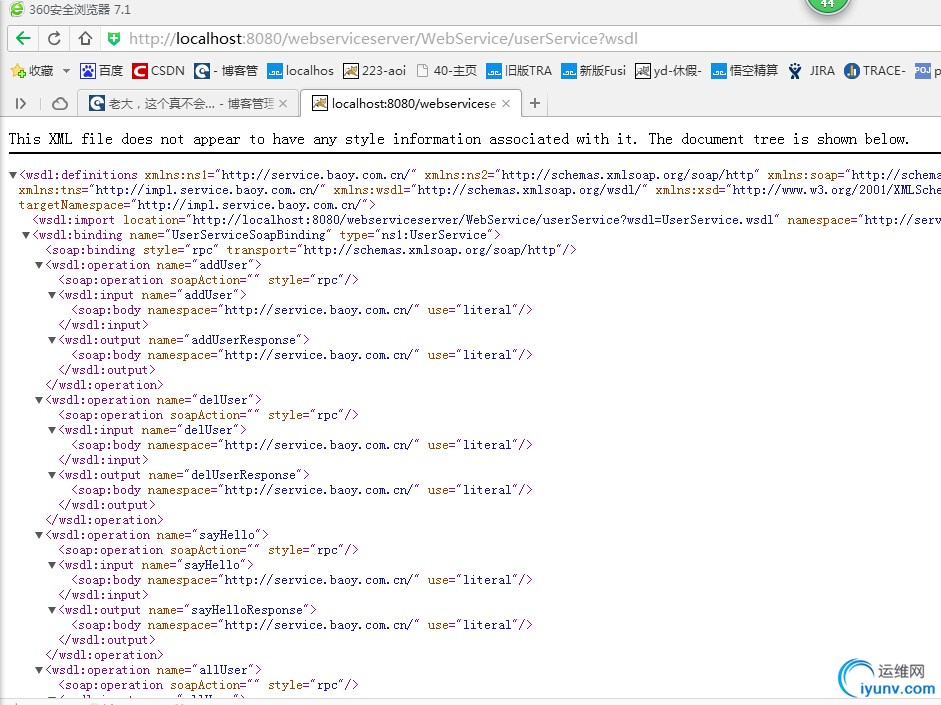Collapse the wsdl:input delUser node
The width and height of the screenshot is (941, 705).
pyautogui.click(x=52, y=430)
